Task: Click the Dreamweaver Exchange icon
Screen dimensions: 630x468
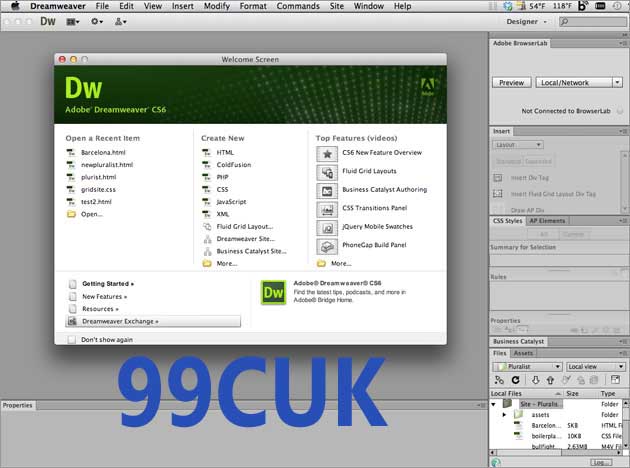Action: pos(72,321)
